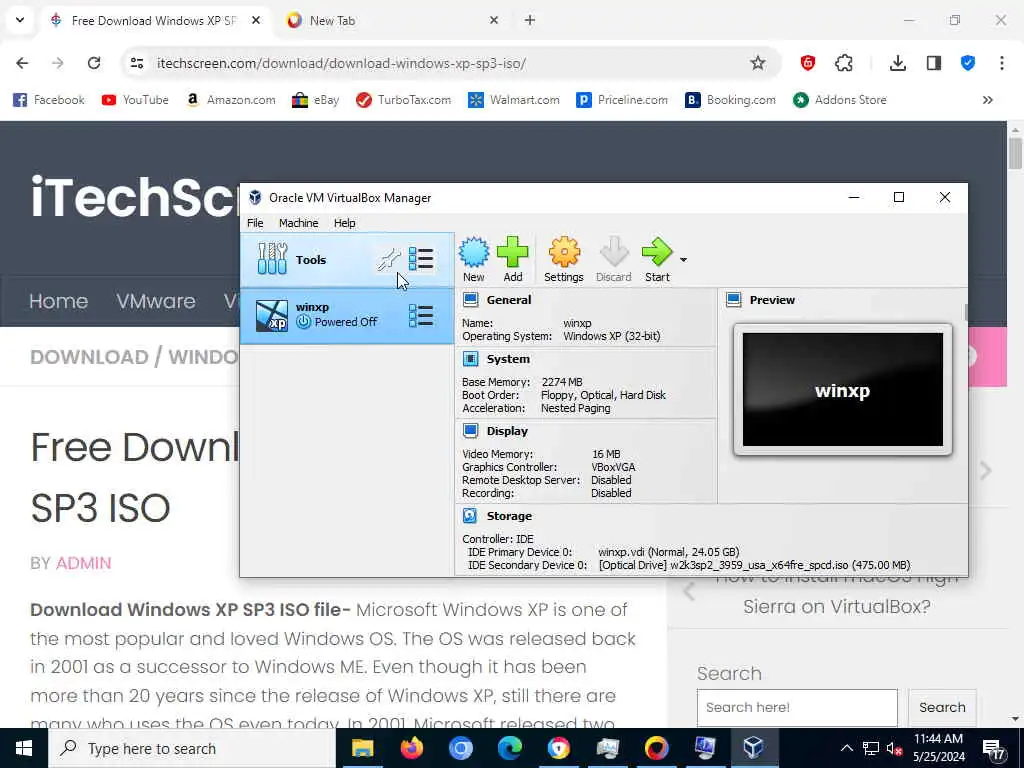
Task: Click the General section header
Action: 509,300
